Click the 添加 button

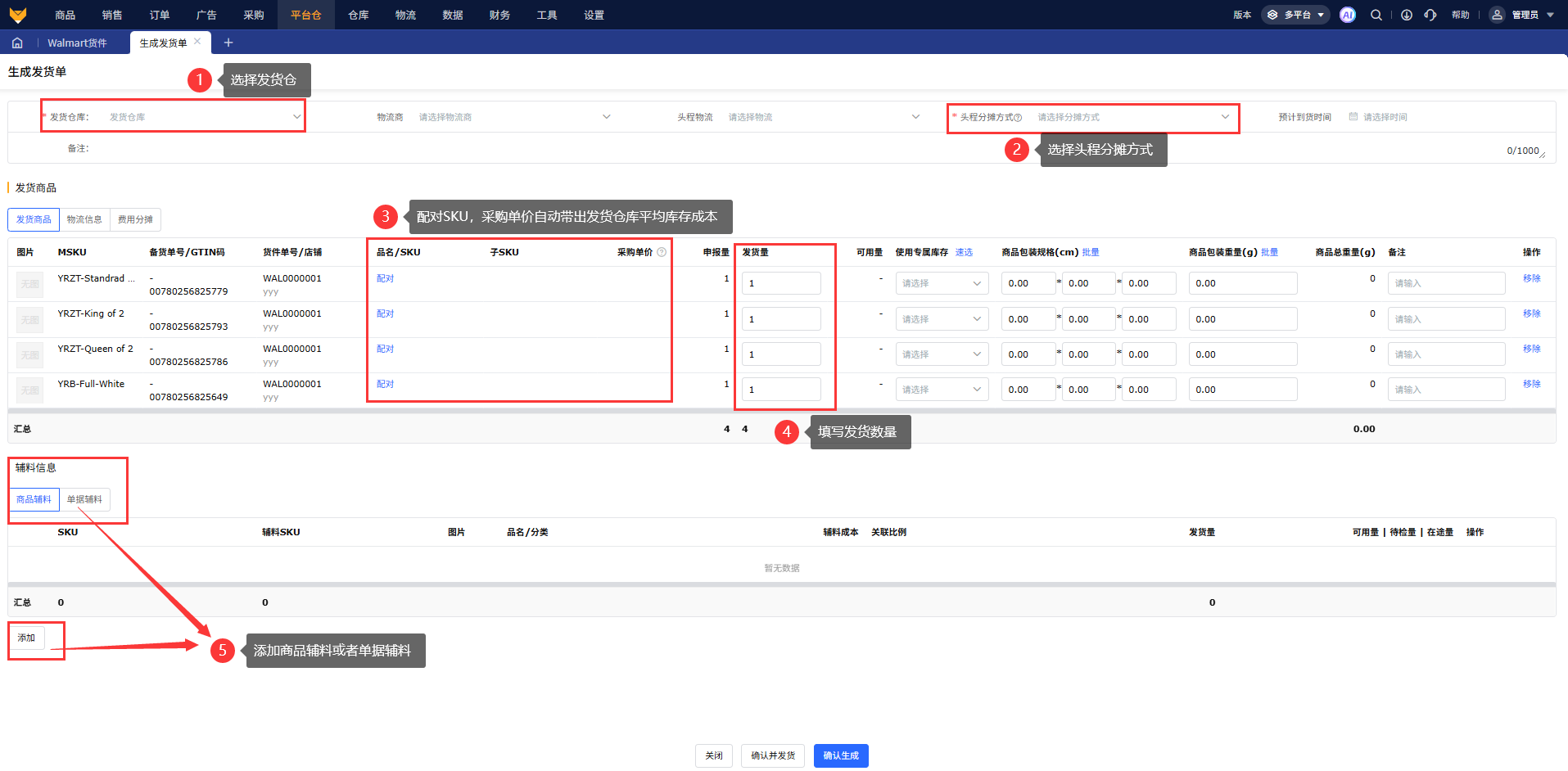tap(27, 638)
